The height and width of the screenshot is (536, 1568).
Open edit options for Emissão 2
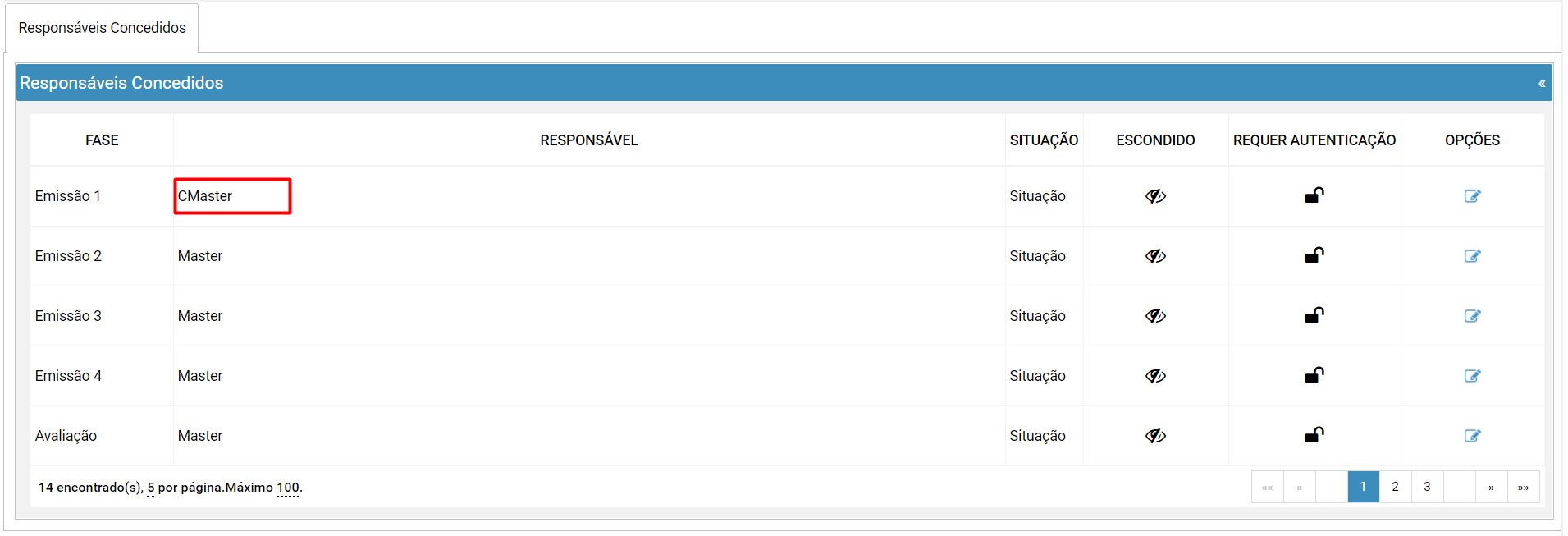coord(1472,256)
